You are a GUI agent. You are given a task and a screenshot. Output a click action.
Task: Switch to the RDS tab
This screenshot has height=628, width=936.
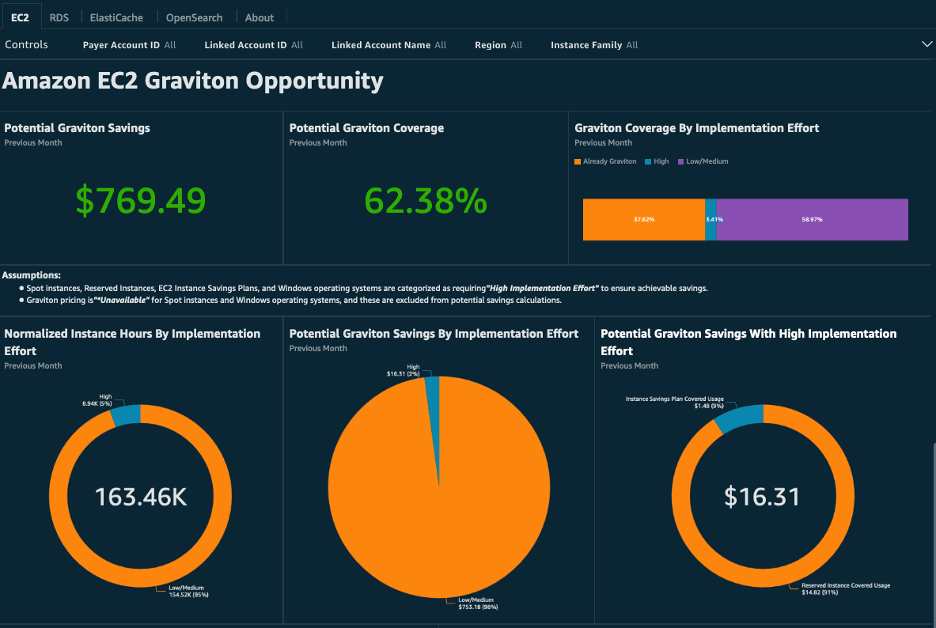click(x=60, y=17)
